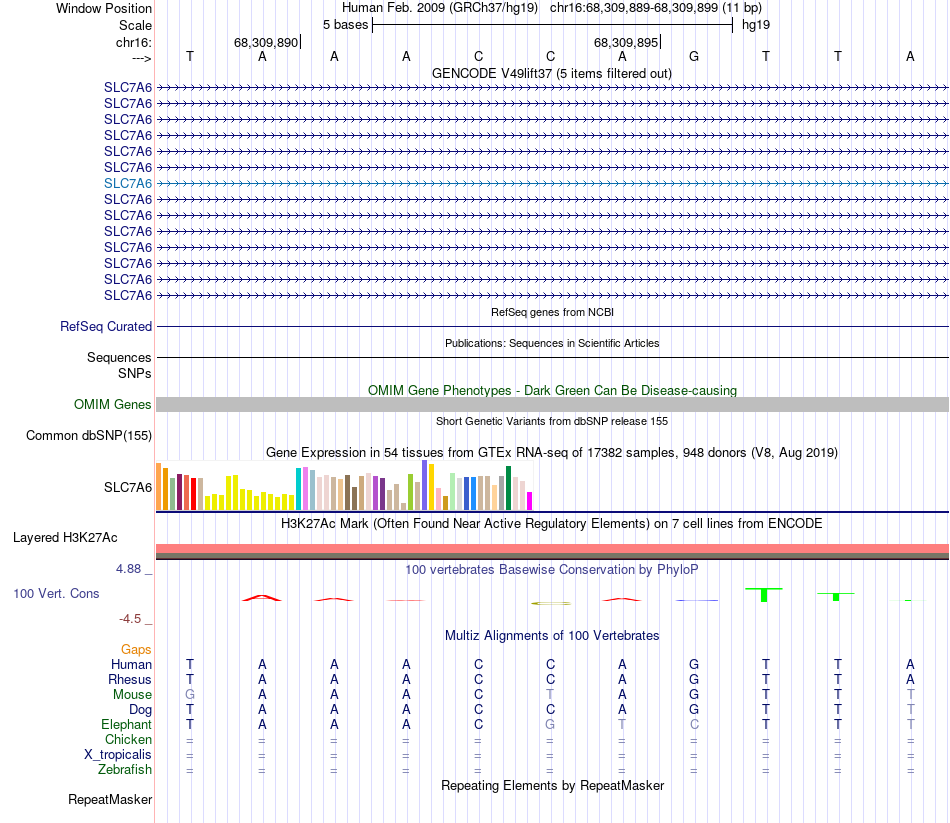This screenshot has width=950, height=823.
Task: Click the PhyloP Basewise Conservation title
Action: (x=552, y=570)
